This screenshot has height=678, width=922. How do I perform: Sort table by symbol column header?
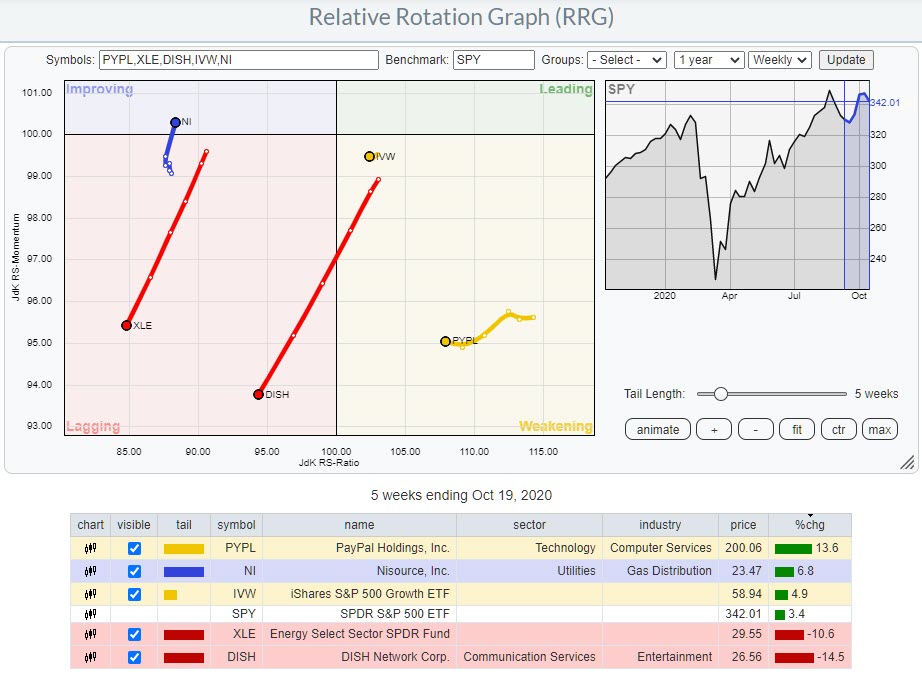click(x=236, y=524)
